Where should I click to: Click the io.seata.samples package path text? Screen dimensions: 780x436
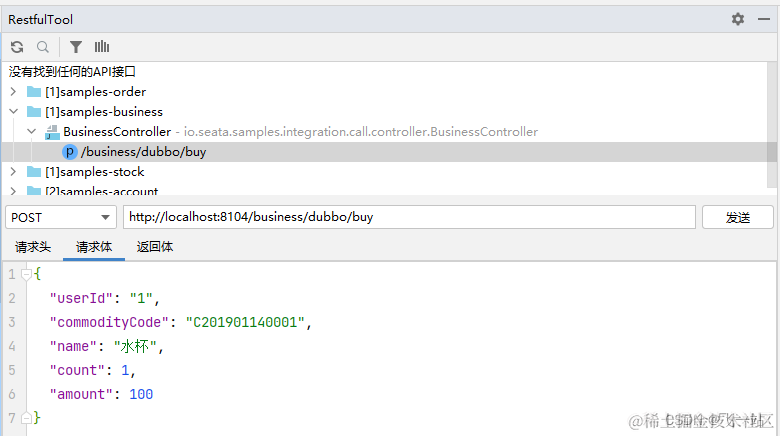[x=361, y=132]
